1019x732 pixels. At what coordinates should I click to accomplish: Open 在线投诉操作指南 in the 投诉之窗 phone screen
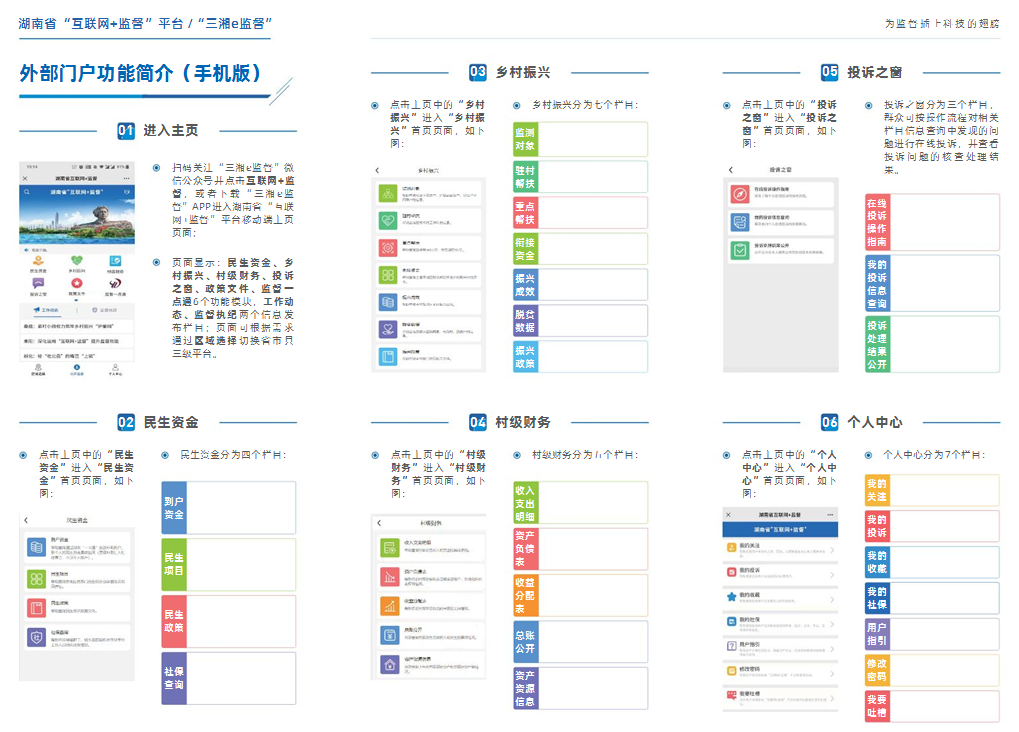[x=781, y=193]
